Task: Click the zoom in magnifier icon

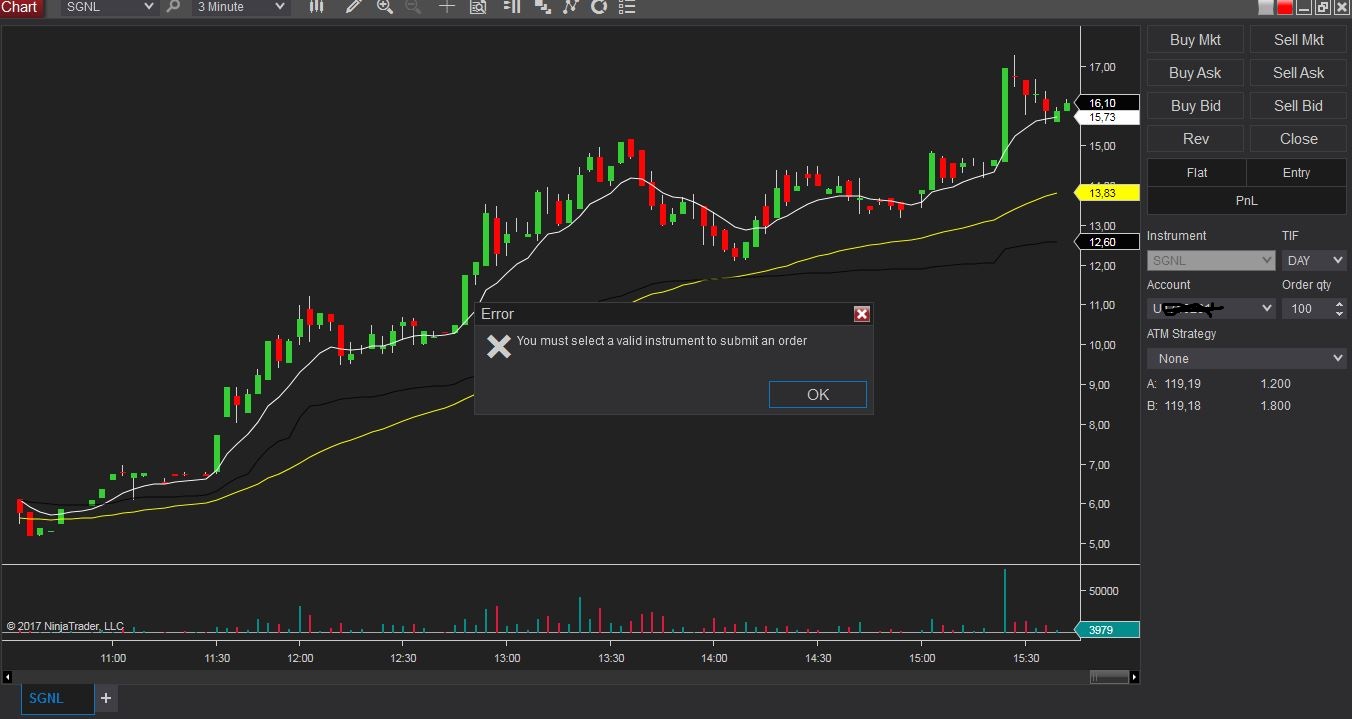Action: 384,7
